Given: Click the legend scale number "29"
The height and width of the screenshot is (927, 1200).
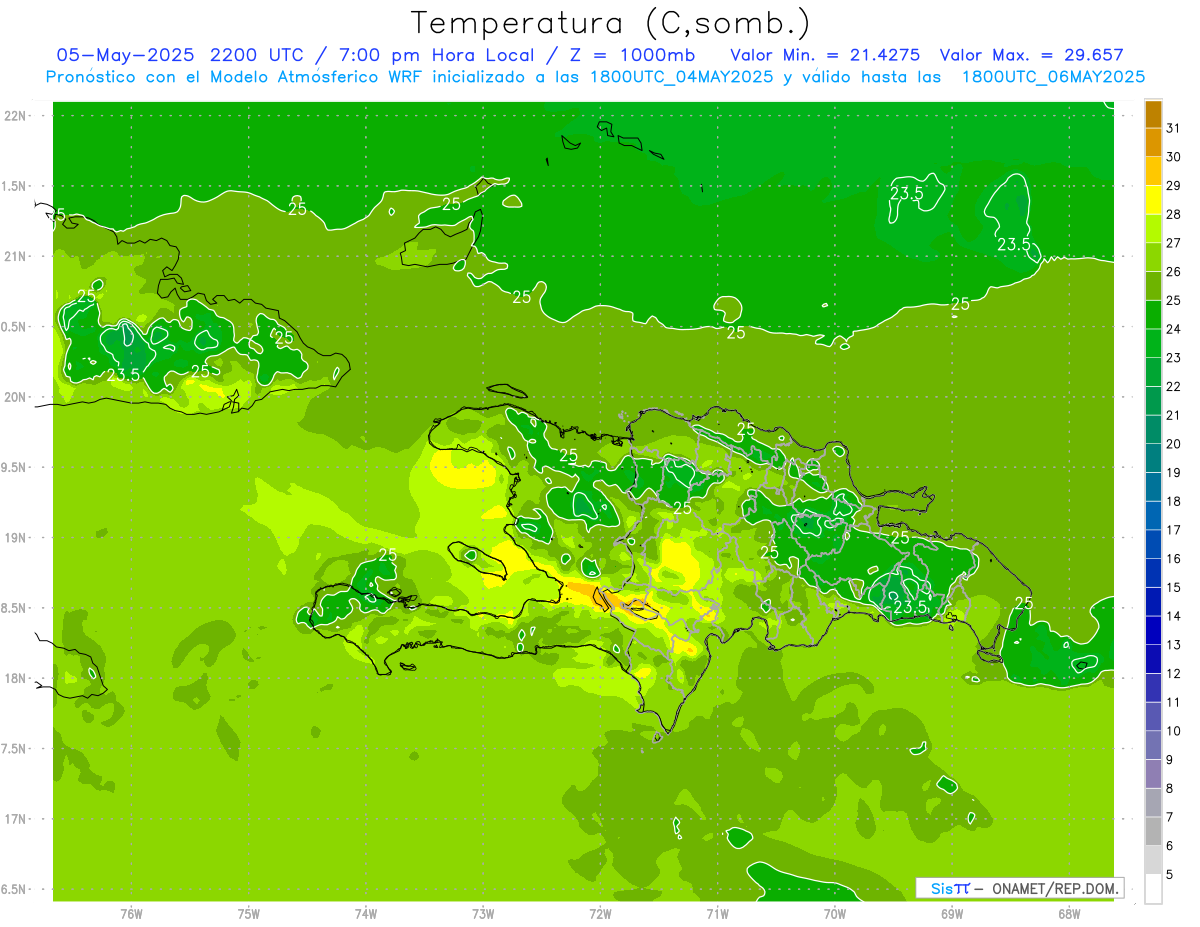Looking at the screenshot, I should (x=1174, y=185).
